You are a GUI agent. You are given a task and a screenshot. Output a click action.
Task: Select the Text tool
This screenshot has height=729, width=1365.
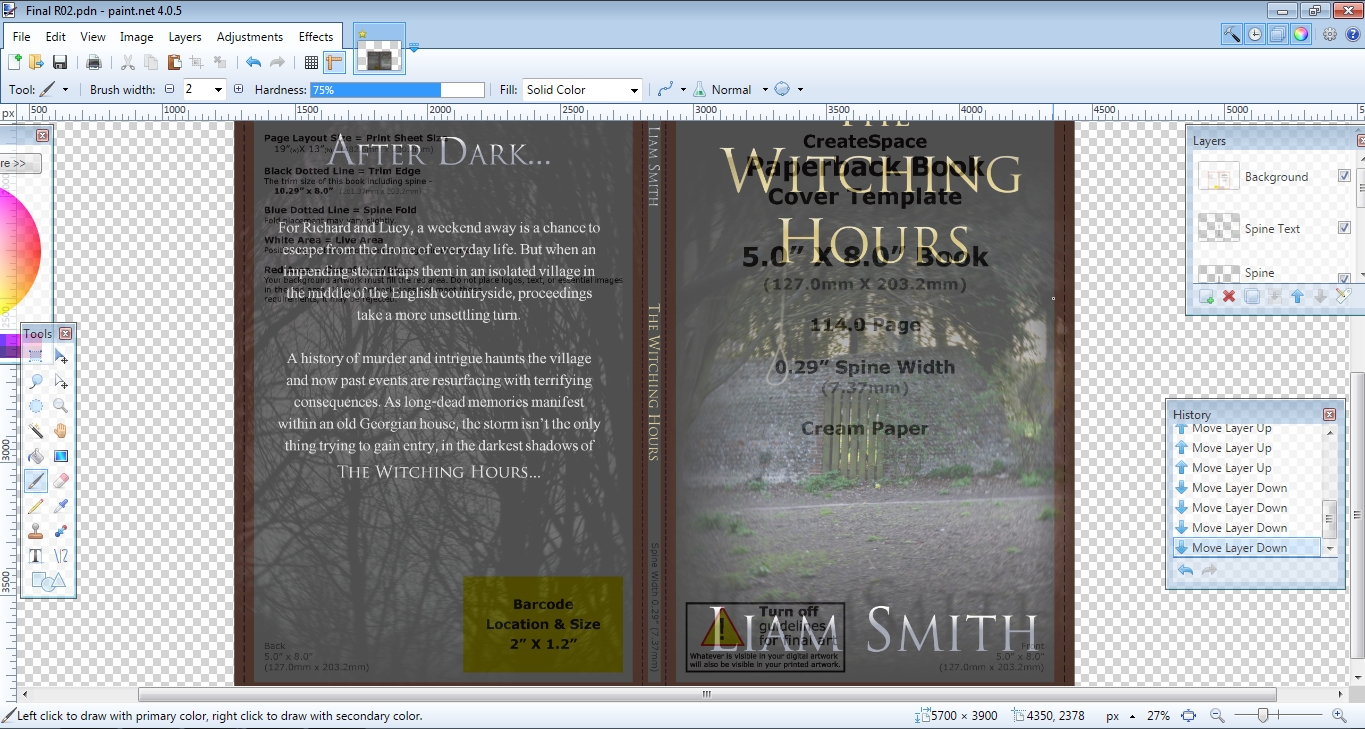coord(36,556)
